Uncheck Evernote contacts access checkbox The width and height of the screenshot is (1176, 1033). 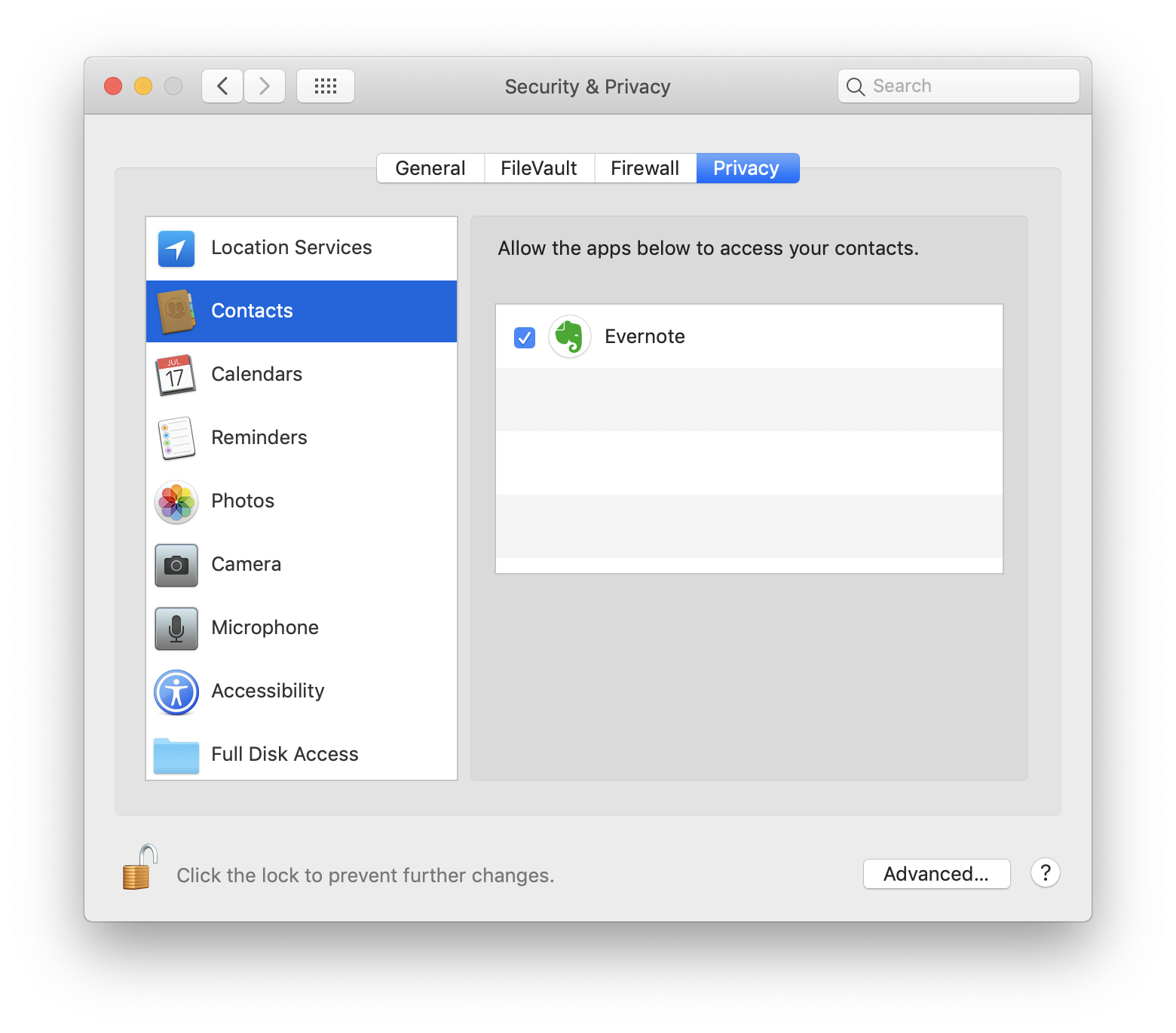pyautogui.click(x=525, y=337)
